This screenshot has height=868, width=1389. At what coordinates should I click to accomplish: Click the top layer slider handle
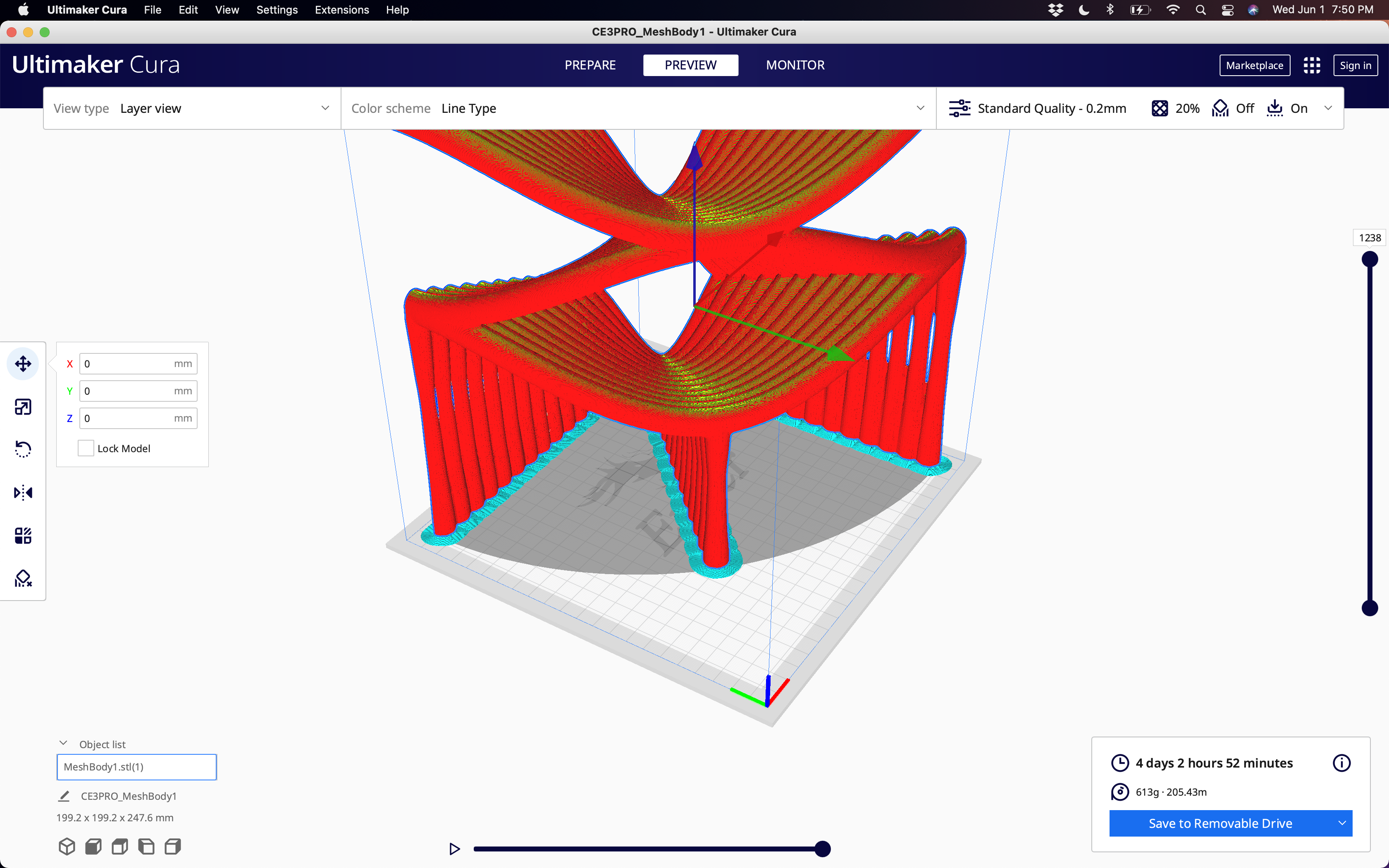1370,260
